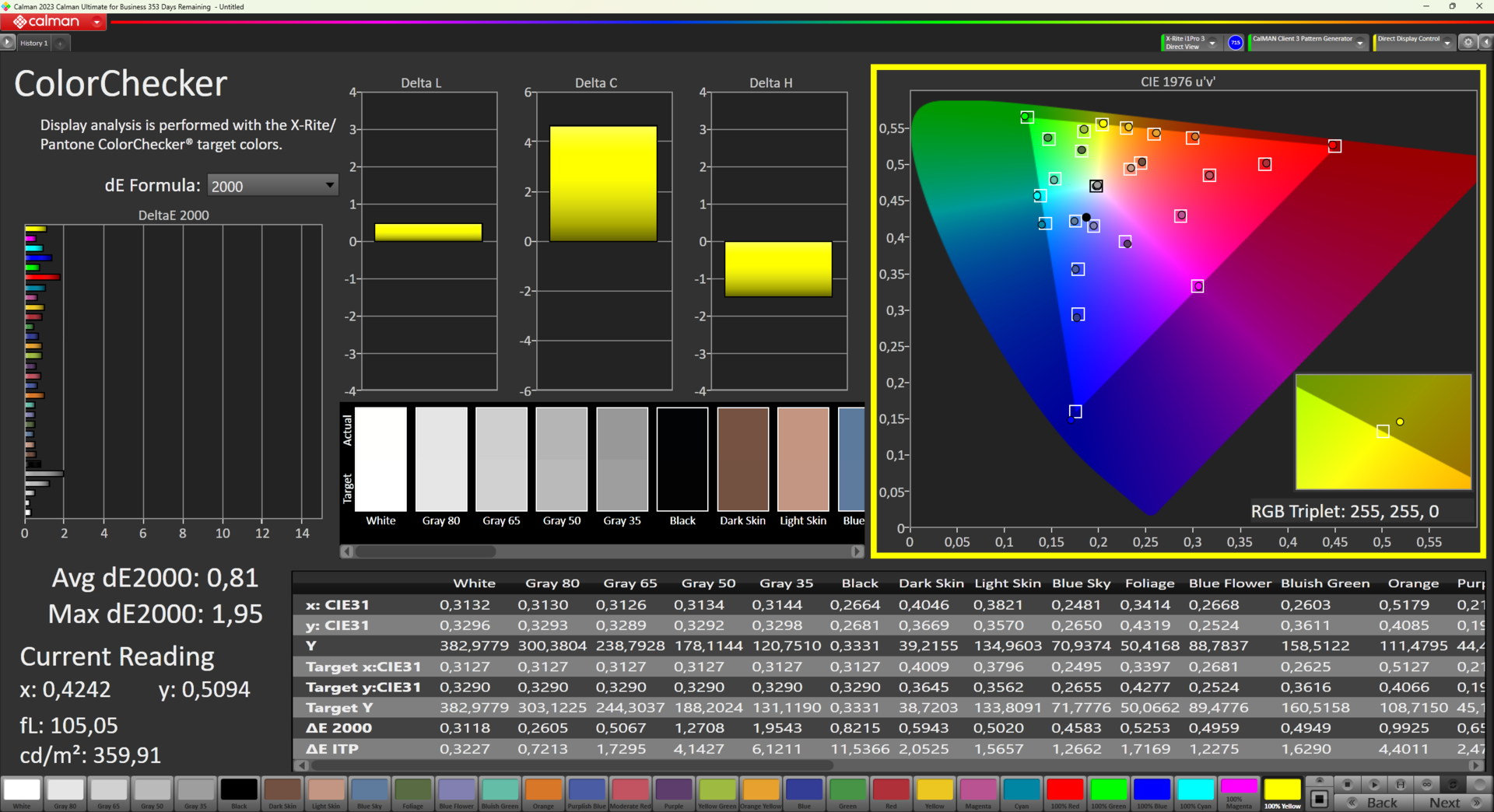Click the collapse panel arrow at top right
This screenshot has width=1494, height=812.
pos(1485,43)
